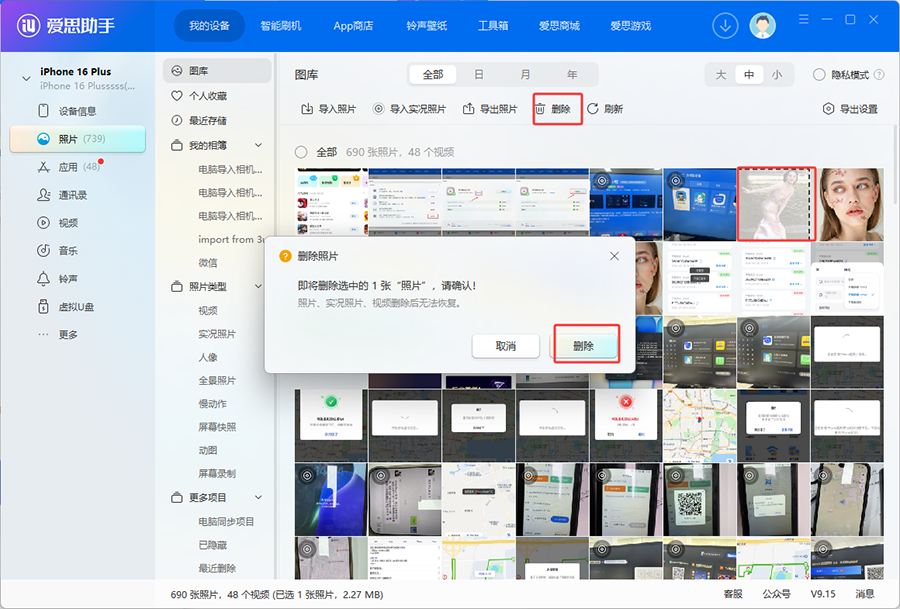The image size is (900, 609).
Task: Open the download manager arrow icon
Action: pos(725,26)
